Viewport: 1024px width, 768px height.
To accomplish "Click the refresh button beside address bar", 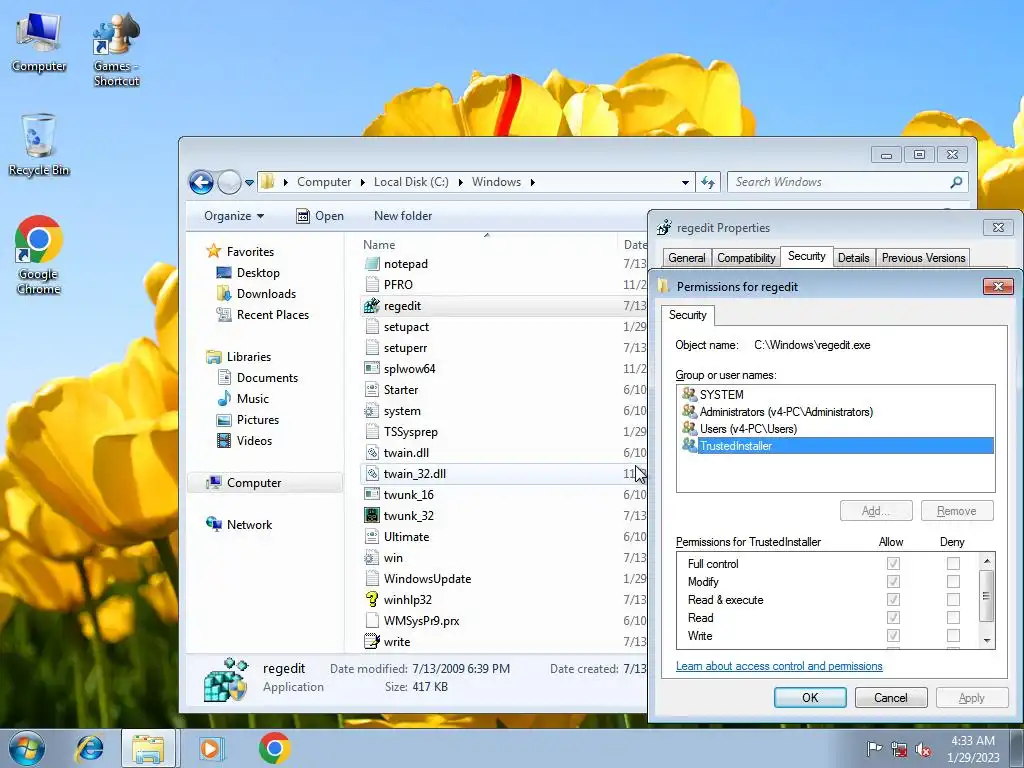I will coord(708,182).
